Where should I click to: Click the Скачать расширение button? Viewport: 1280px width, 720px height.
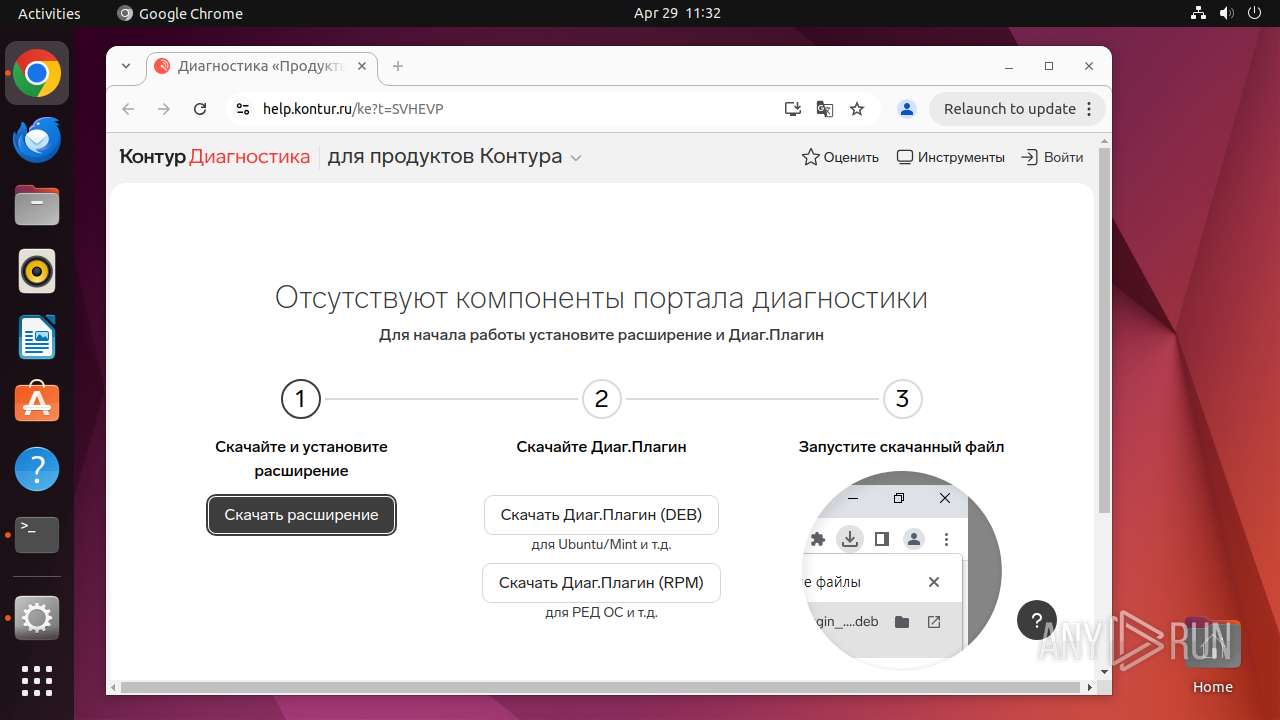point(301,515)
